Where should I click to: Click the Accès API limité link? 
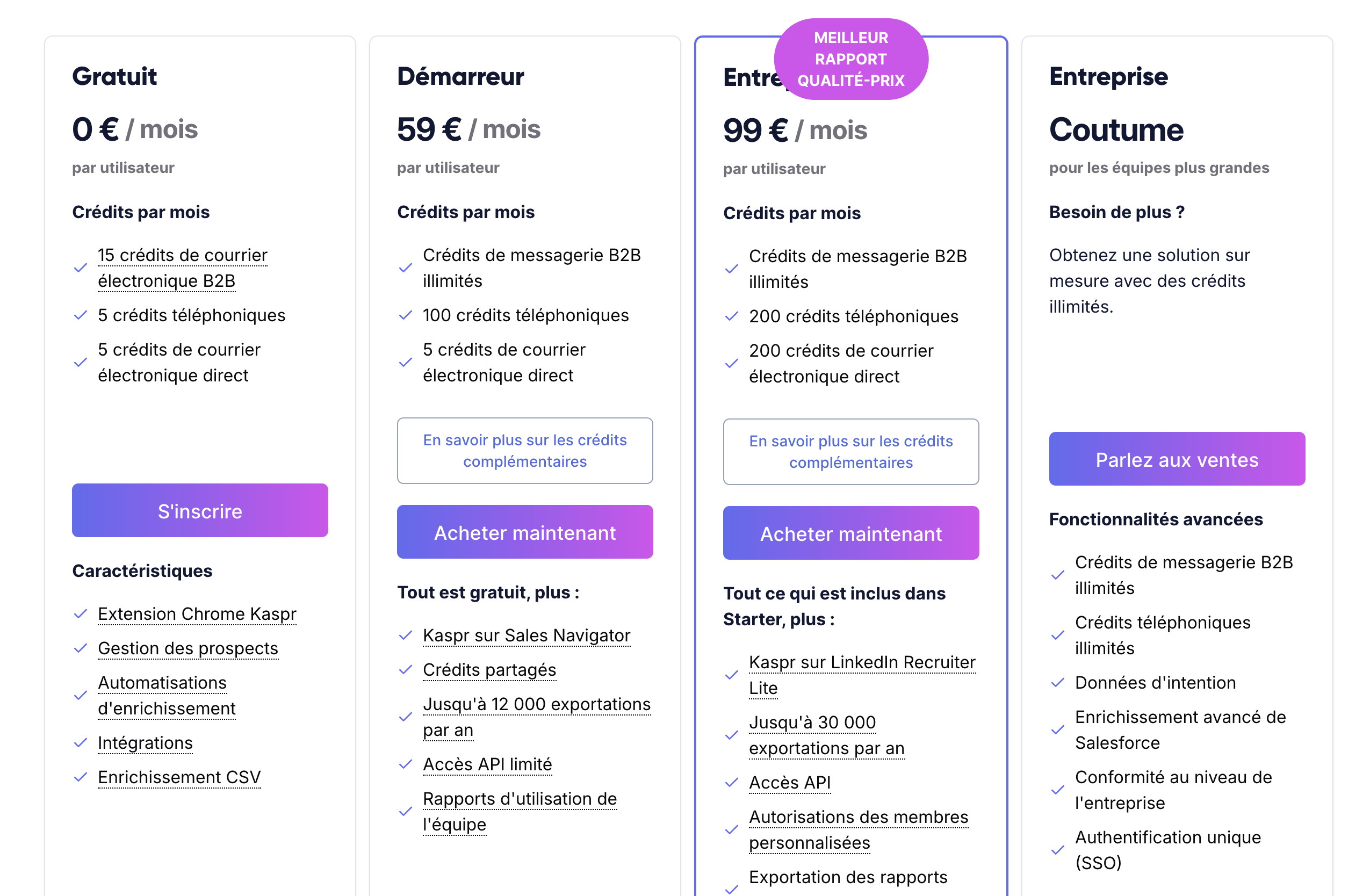click(487, 764)
